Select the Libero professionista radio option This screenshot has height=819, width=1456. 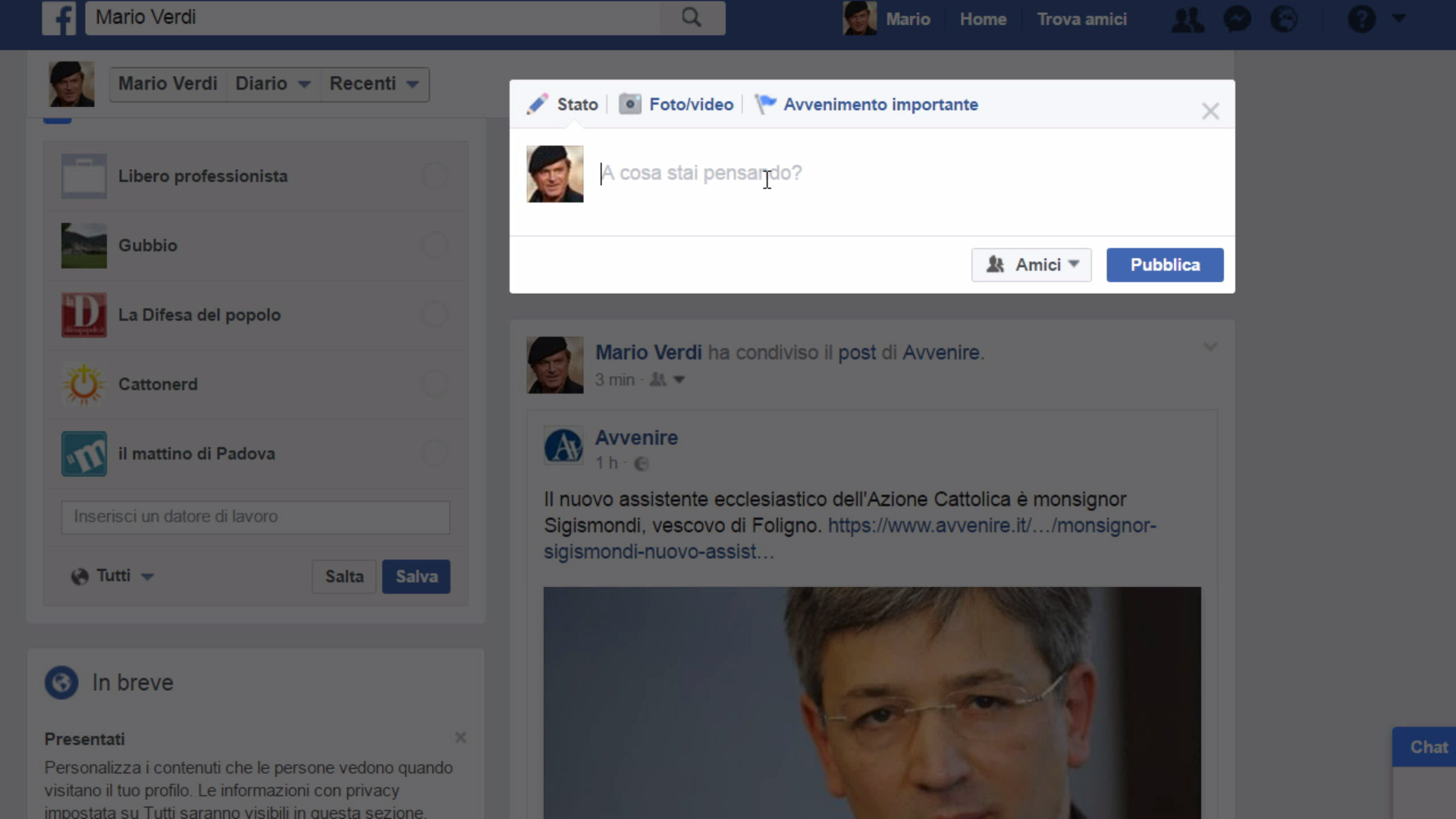[435, 176]
